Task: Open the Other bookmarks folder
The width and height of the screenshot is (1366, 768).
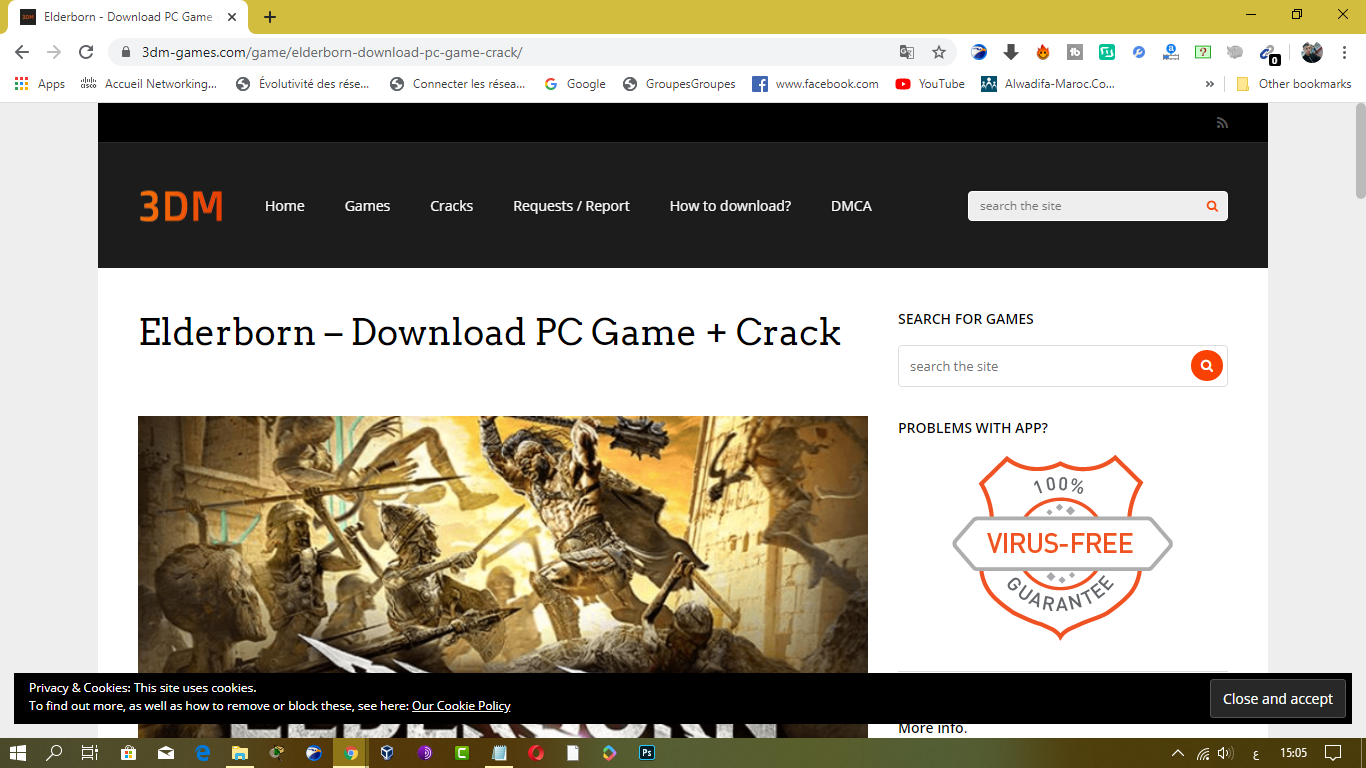Action: pyautogui.click(x=1294, y=84)
